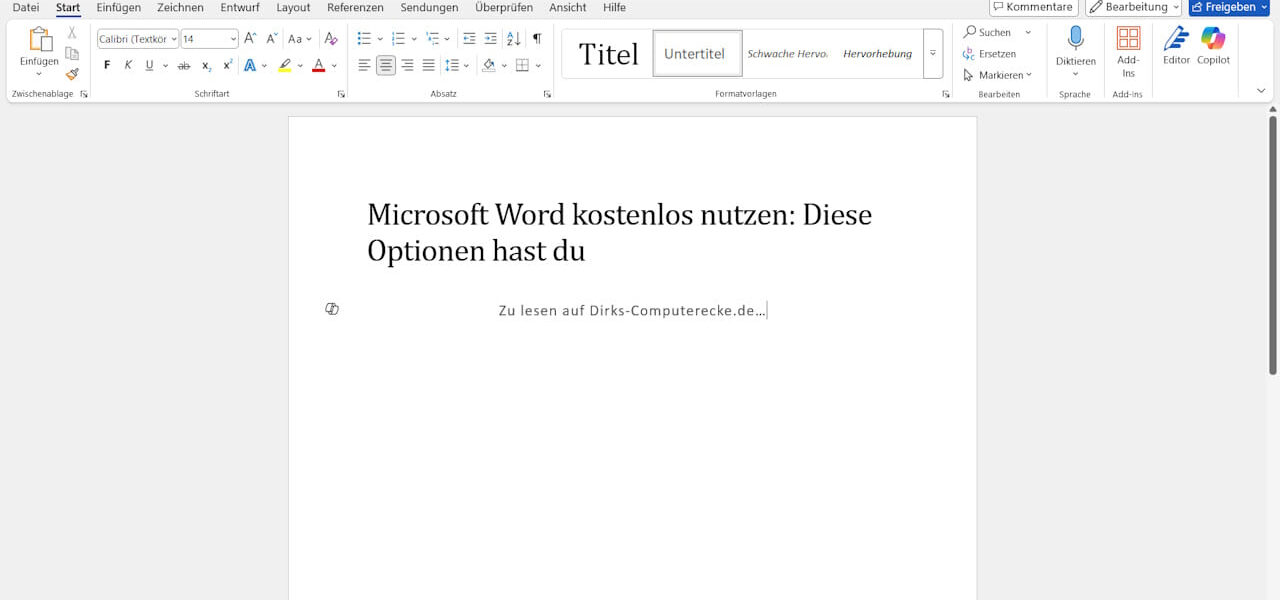
Task: Click the line spacing icon
Action: 452,66
